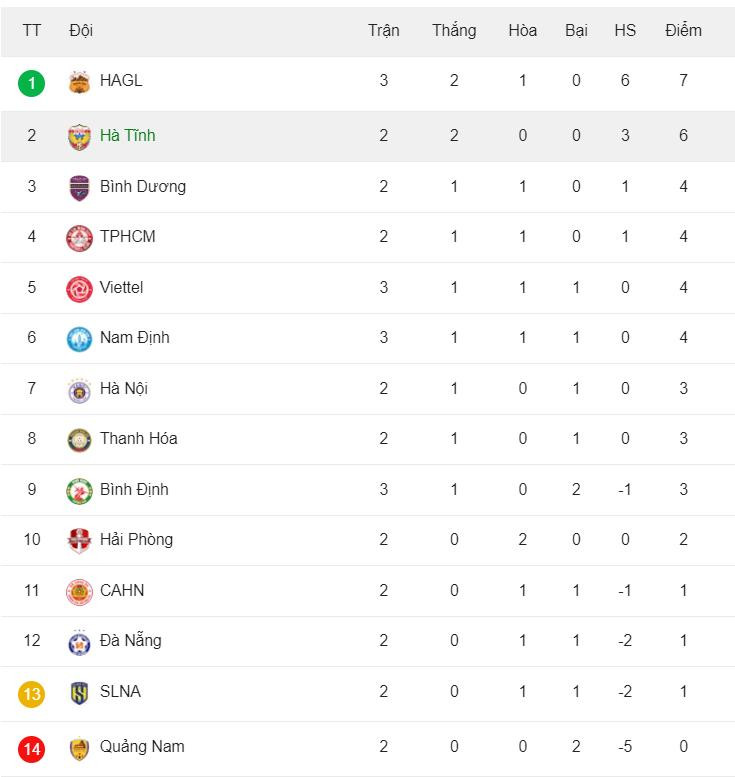Click the TPHCM club badge

[x=79, y=238]
